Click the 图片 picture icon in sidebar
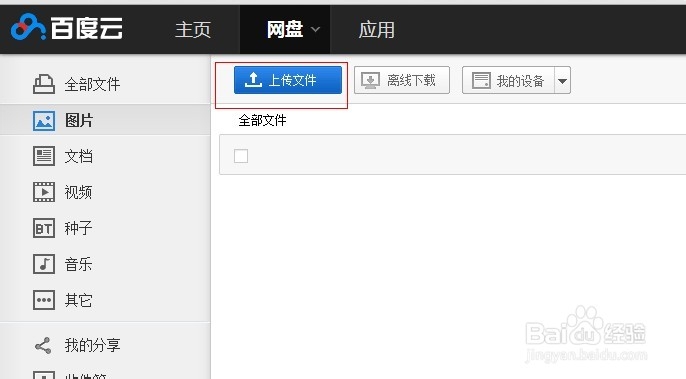 pyautogui.click(x=44, y=121)
